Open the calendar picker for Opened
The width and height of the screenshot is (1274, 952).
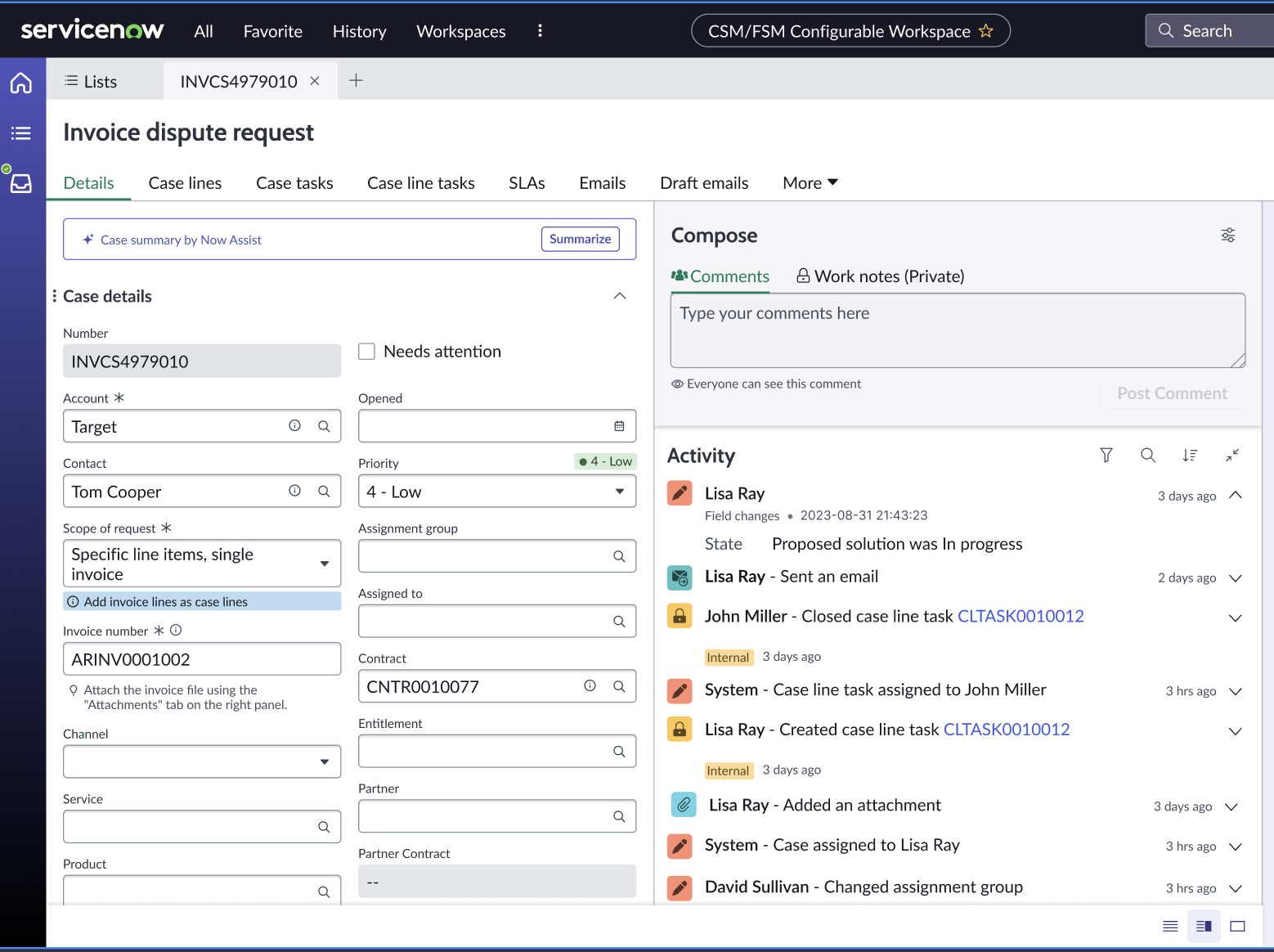(619, 426)
